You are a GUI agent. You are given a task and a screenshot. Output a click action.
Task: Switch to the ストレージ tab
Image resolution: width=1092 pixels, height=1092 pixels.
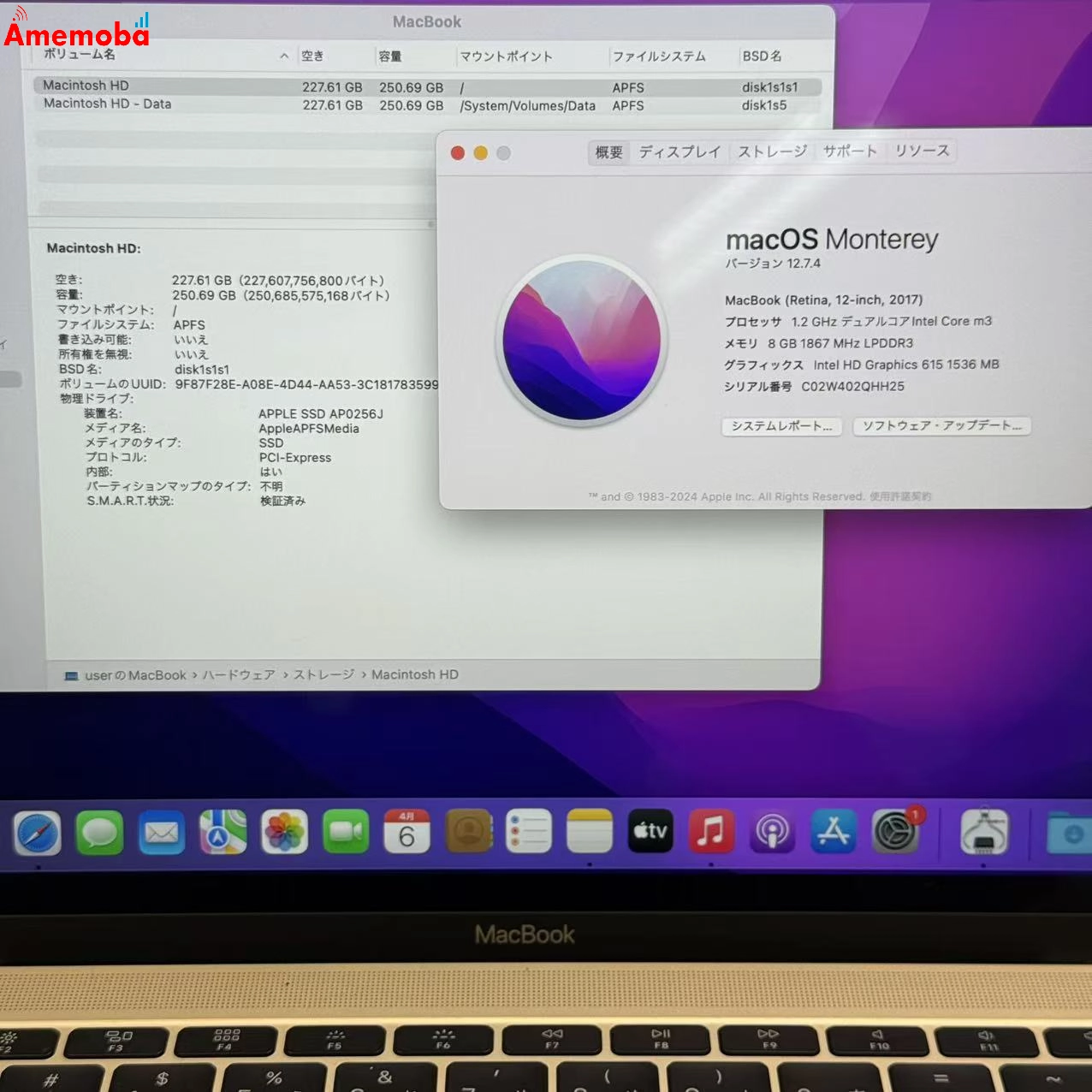pos(770,151)
